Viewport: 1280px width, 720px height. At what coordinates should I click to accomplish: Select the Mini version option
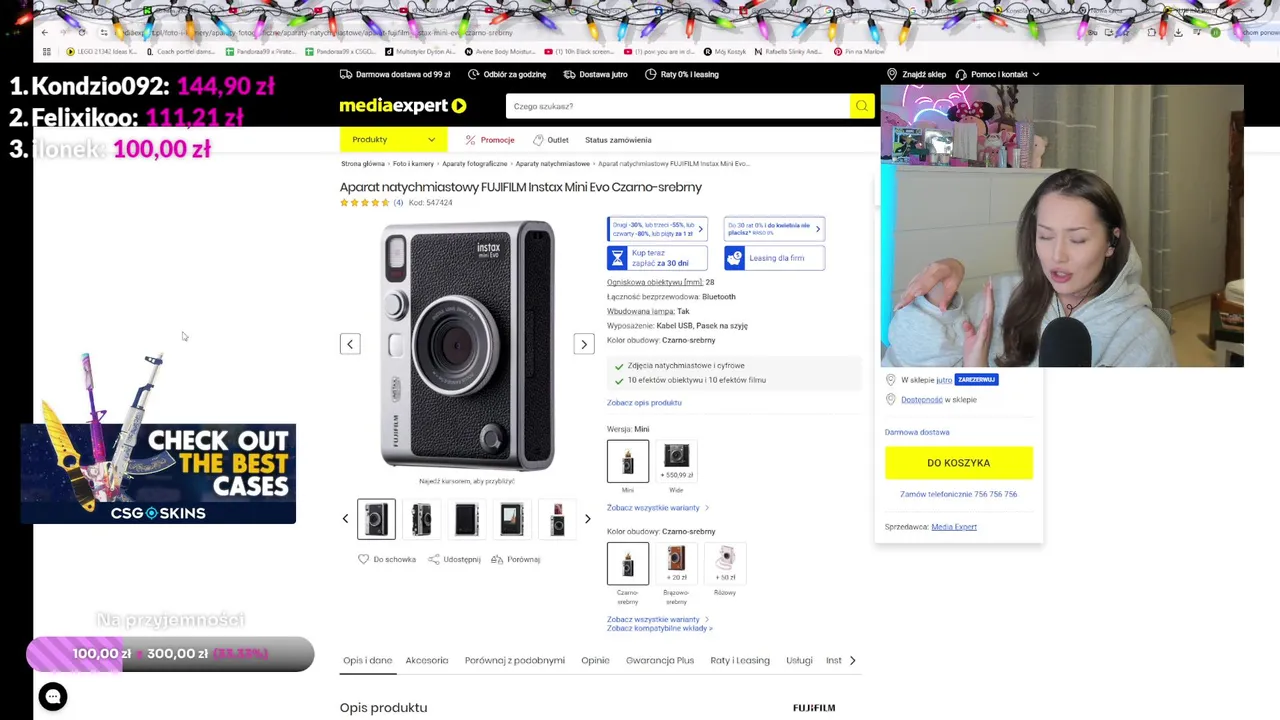point(628,461)
